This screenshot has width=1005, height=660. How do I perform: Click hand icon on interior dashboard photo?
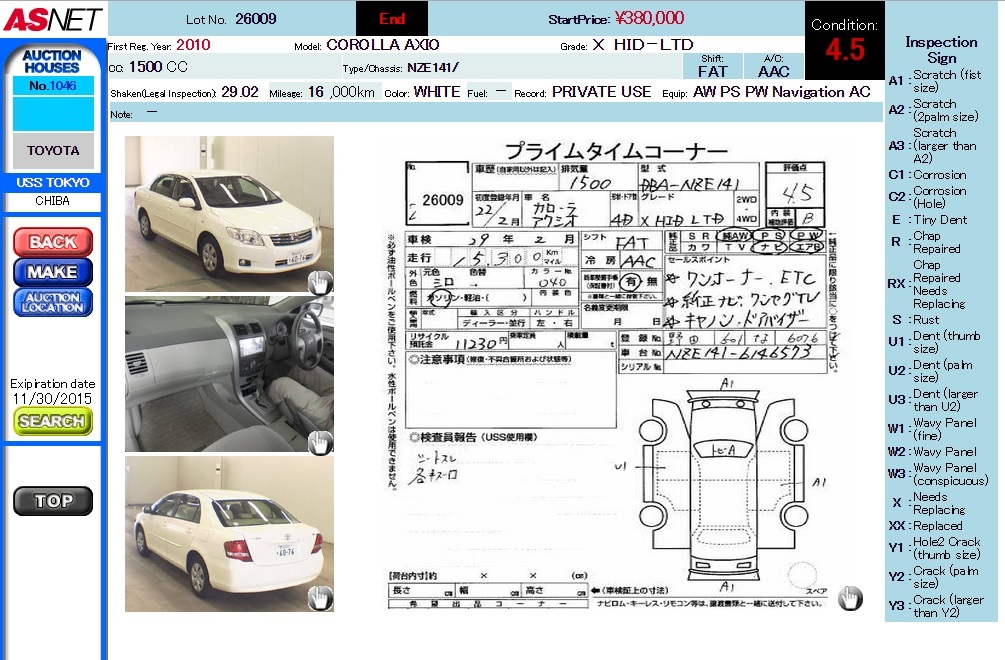(319, 441)
